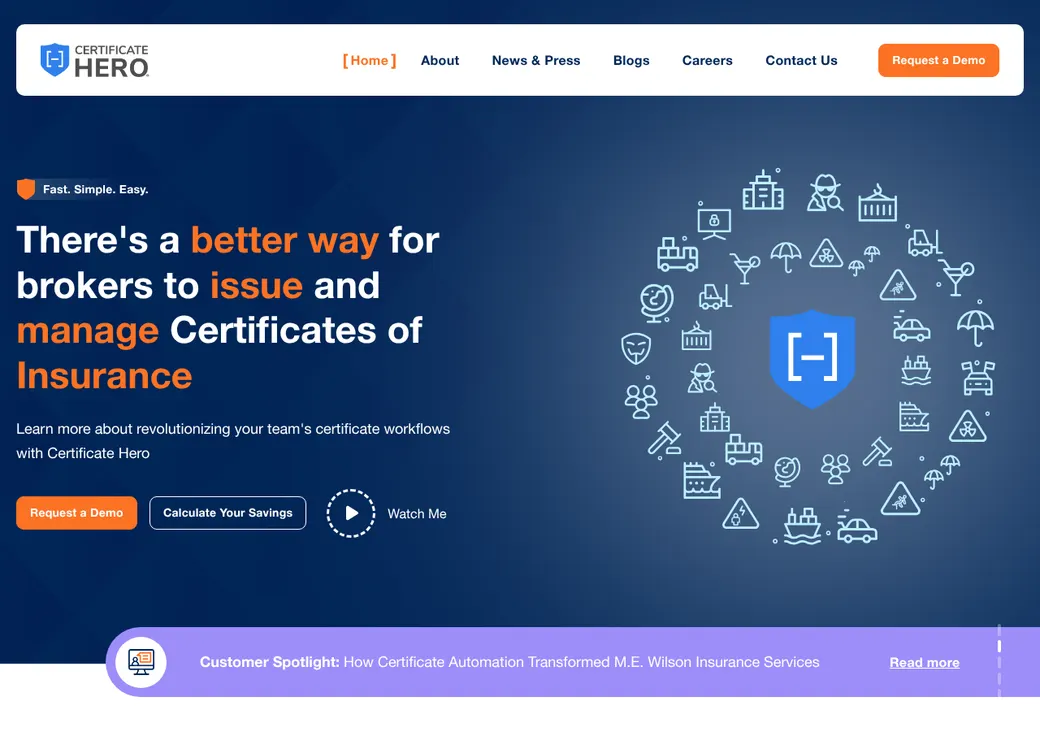Open Calculate Your Savings
The image size is (1040, 731).
click(x=228, y=513)
